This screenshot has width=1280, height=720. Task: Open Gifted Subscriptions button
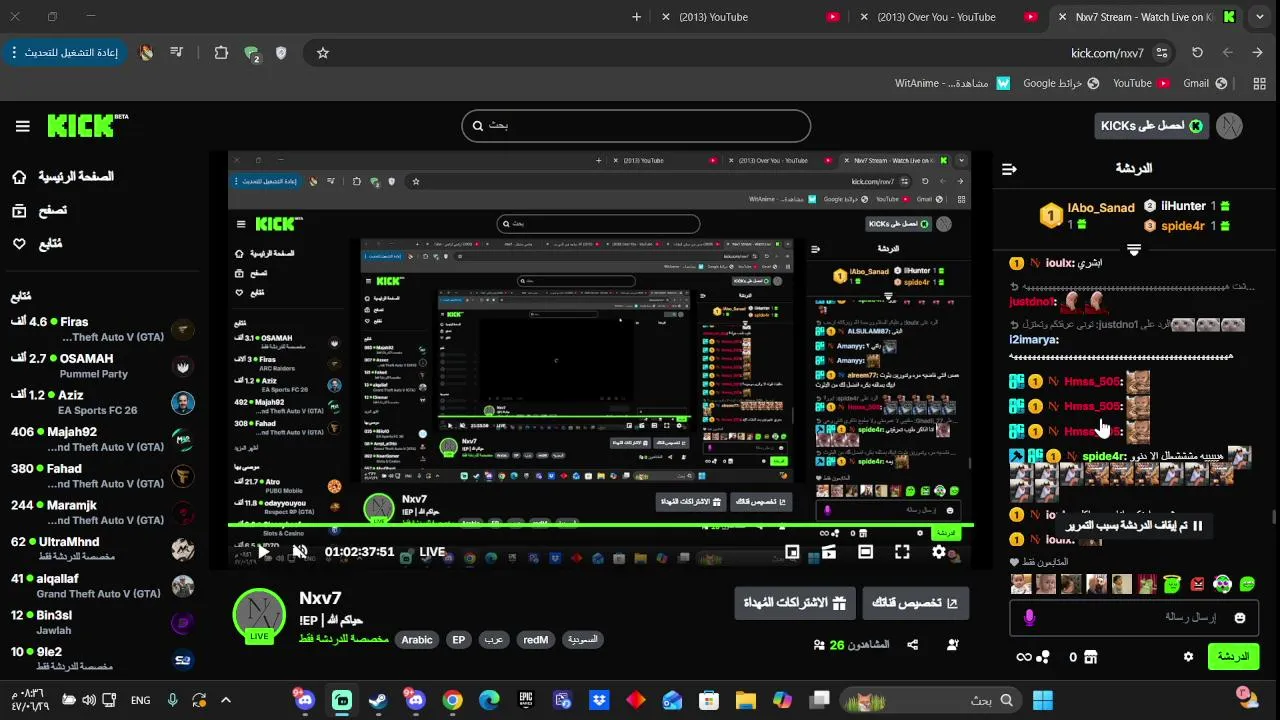(x=795, y=603)
